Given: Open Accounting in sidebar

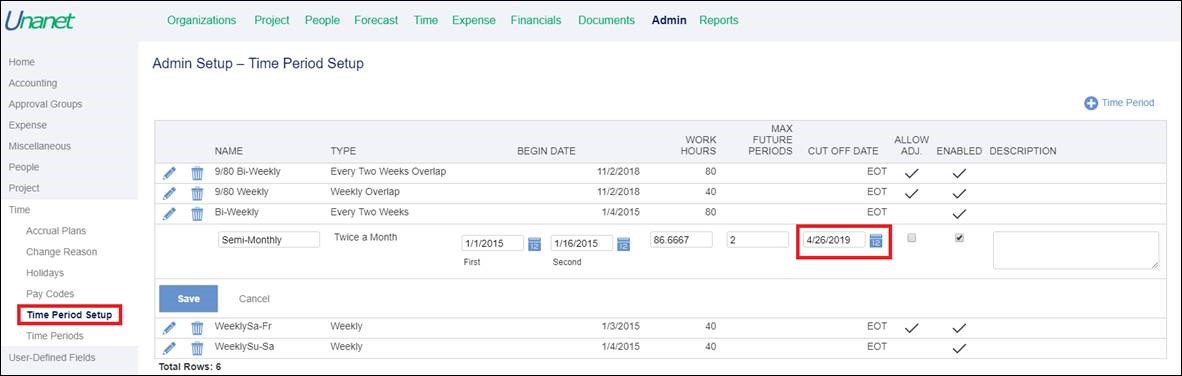Looking at the screenshot, I should (32, 83).
